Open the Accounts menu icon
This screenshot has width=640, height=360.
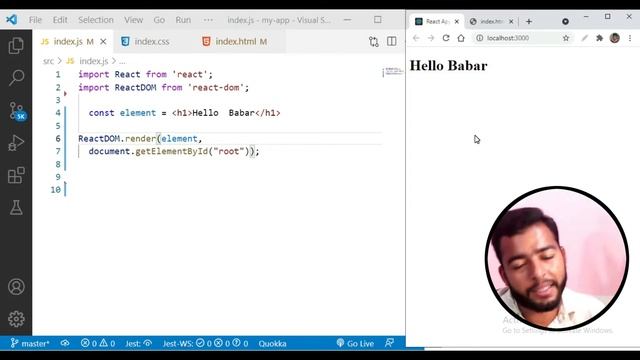pyautogui.click(x=16, y=287)
